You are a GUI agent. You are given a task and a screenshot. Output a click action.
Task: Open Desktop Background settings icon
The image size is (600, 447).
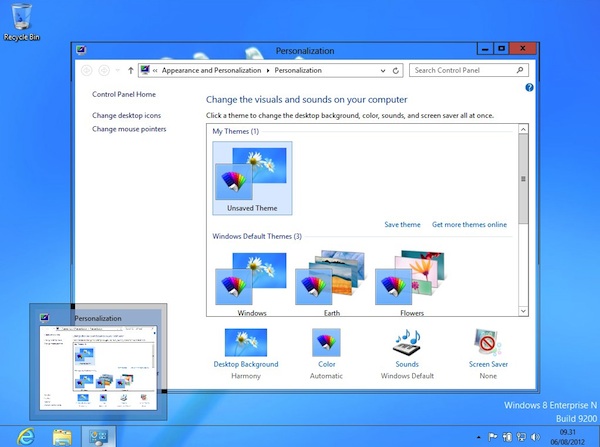(x=246, y=343)
